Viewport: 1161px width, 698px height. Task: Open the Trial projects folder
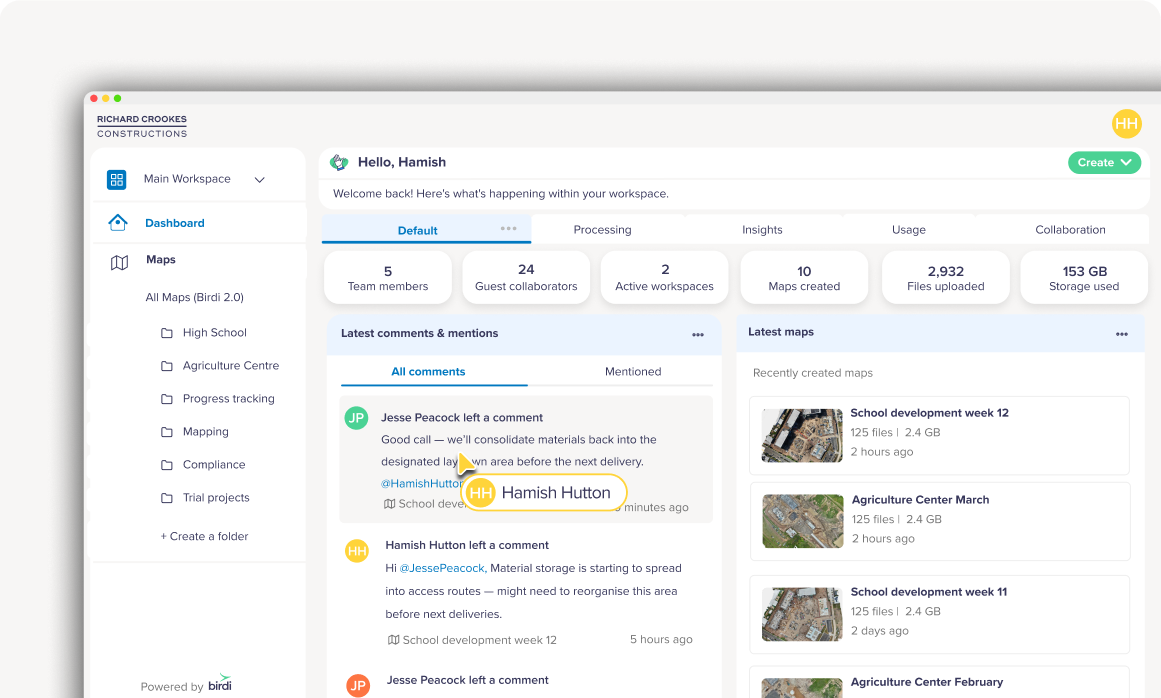pos(216,497)
